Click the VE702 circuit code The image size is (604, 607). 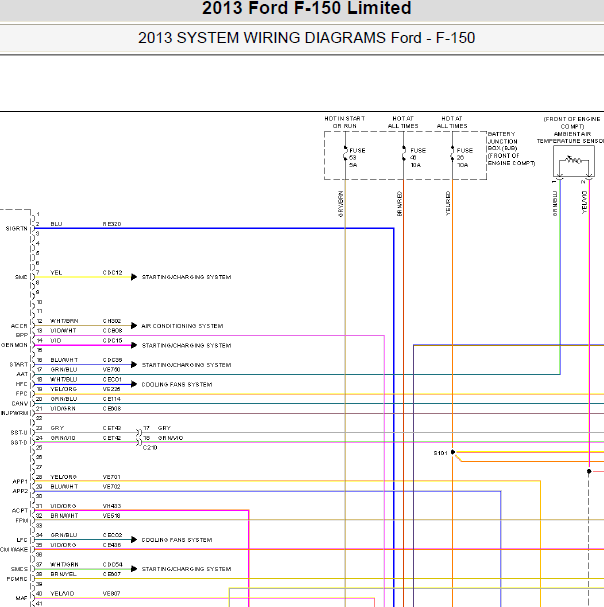click(x=112, y=487)
